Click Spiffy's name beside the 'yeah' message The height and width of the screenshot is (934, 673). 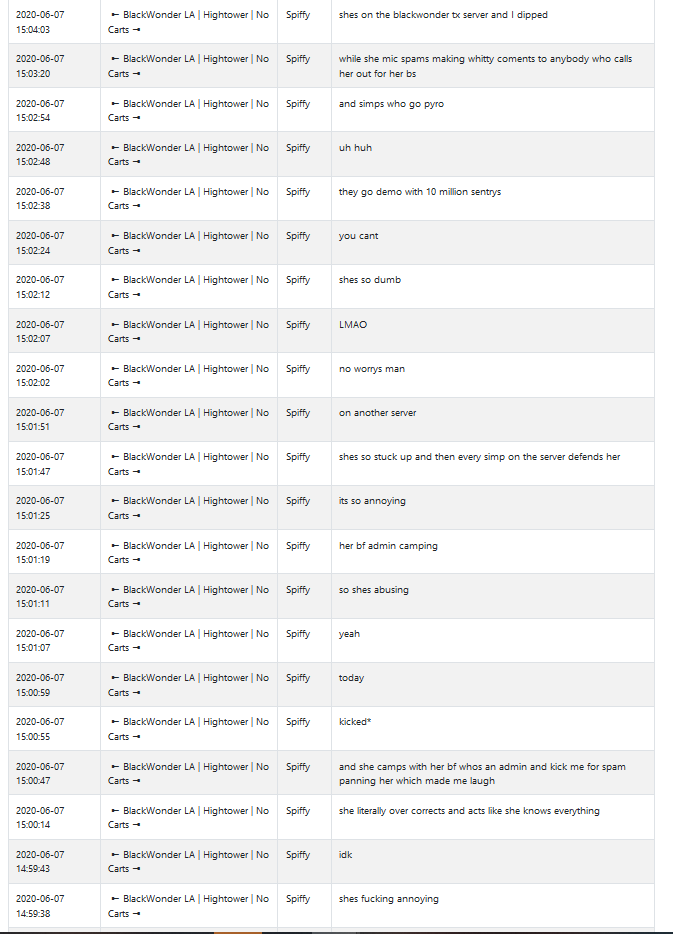click(298, 634)
